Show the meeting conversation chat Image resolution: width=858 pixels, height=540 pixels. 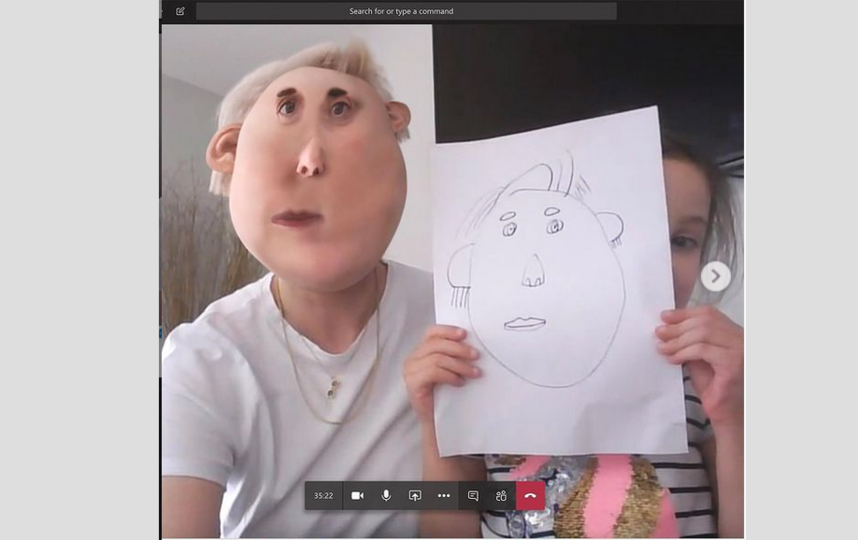coord(473,496)
